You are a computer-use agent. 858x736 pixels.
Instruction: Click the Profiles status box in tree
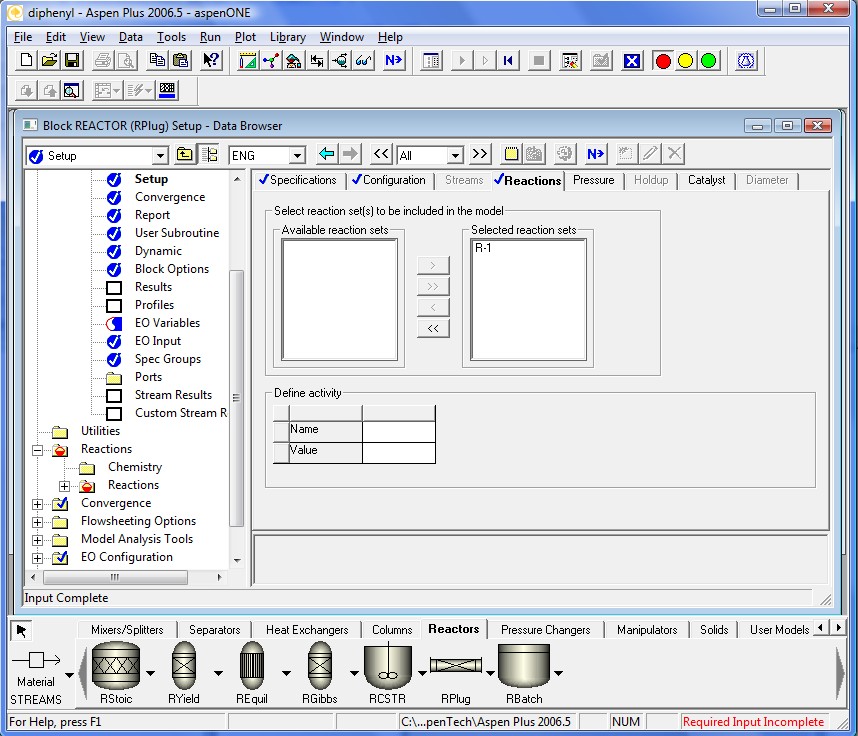[114, 306]
